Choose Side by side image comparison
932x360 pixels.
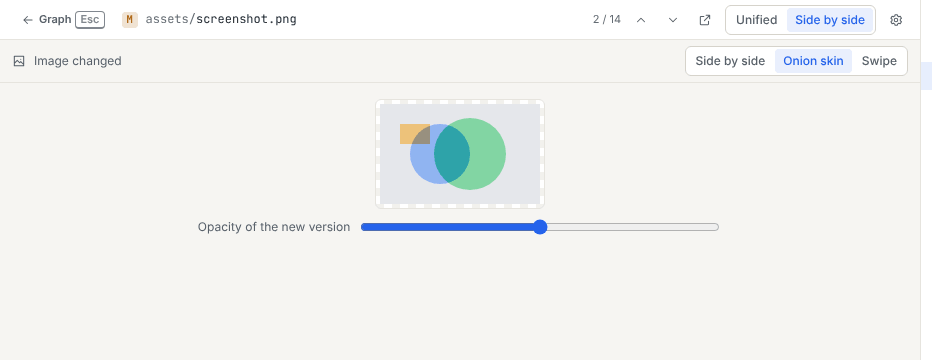730,61
